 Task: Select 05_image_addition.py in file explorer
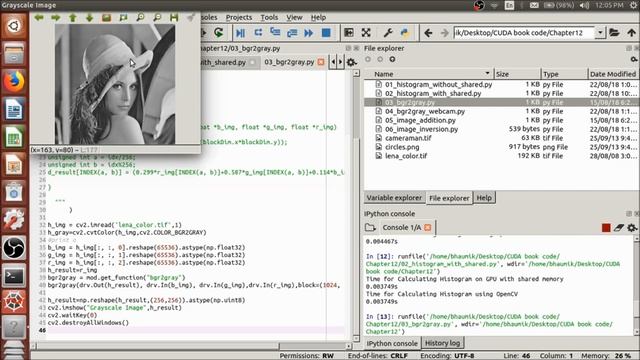(x=420, y=120)
